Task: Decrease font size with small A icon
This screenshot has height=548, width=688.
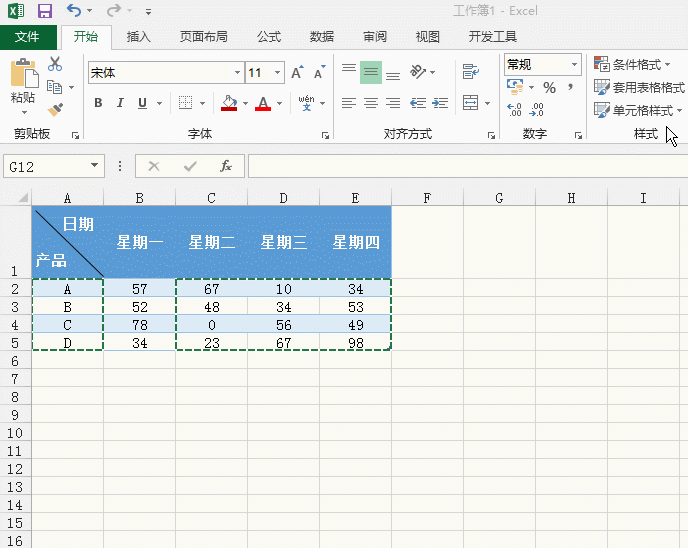Action: 320,72
